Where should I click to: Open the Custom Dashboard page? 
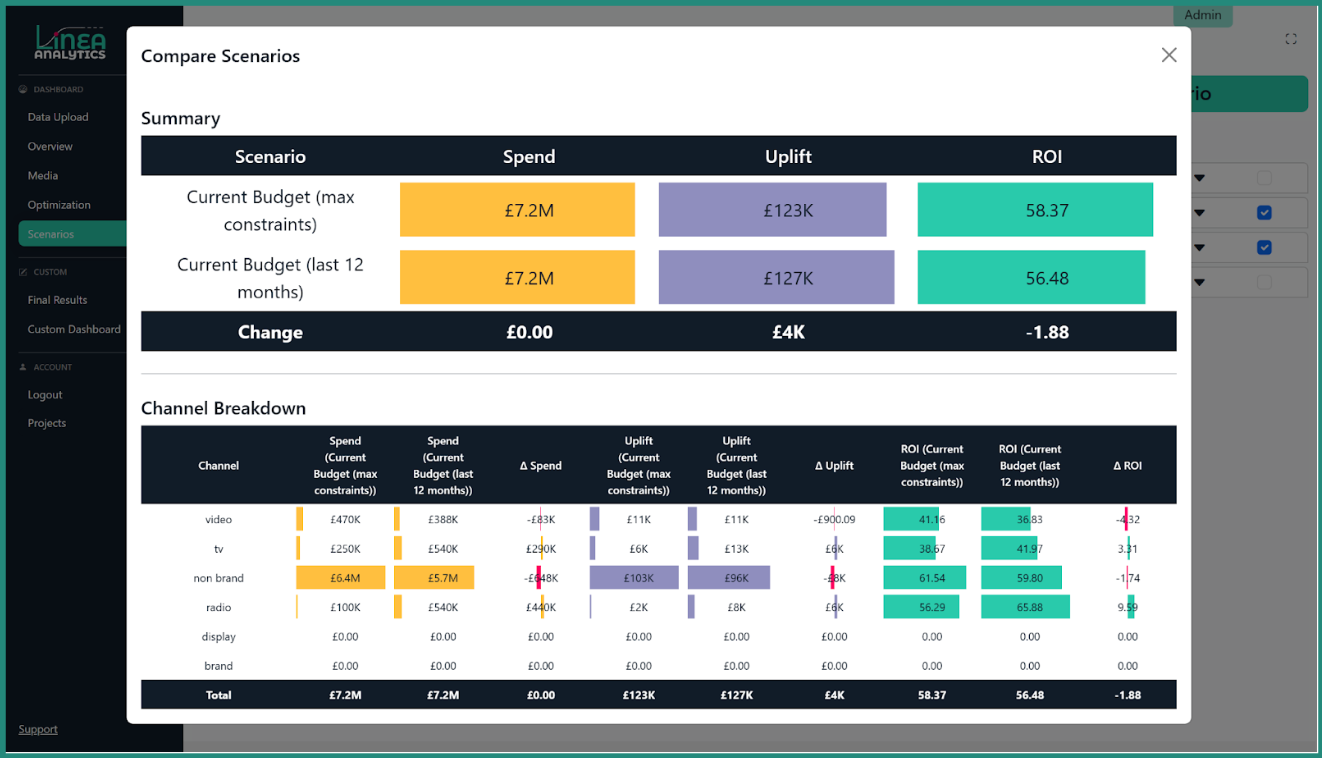pyautogui.click(x=74, y=329)
